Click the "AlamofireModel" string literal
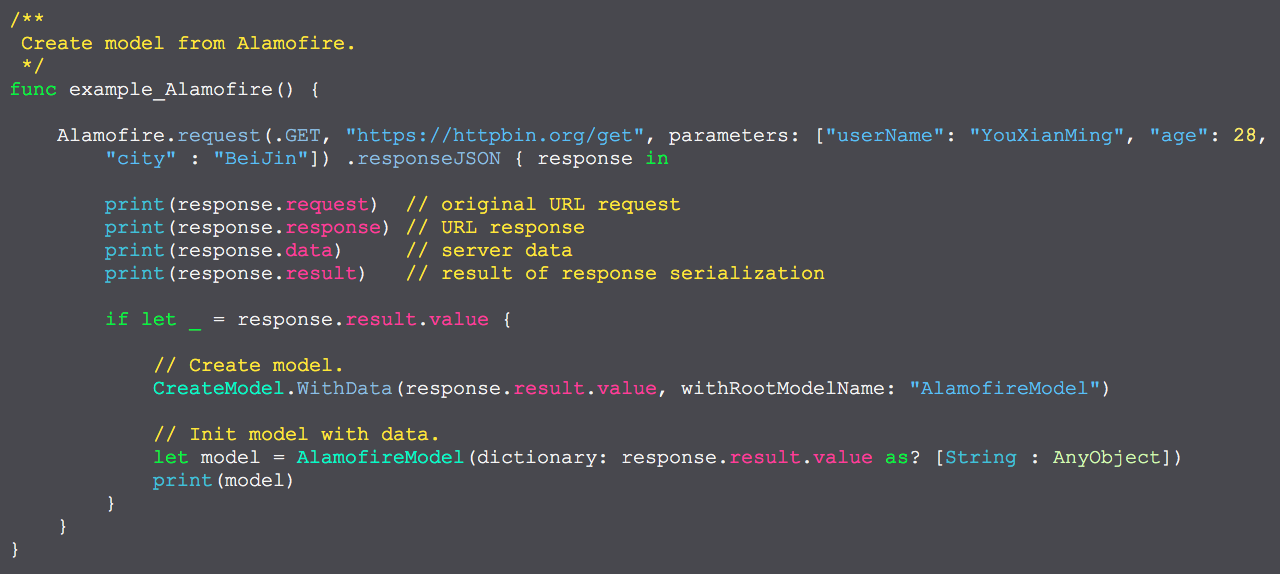The image size is (1280, 574). (1004, 388)
